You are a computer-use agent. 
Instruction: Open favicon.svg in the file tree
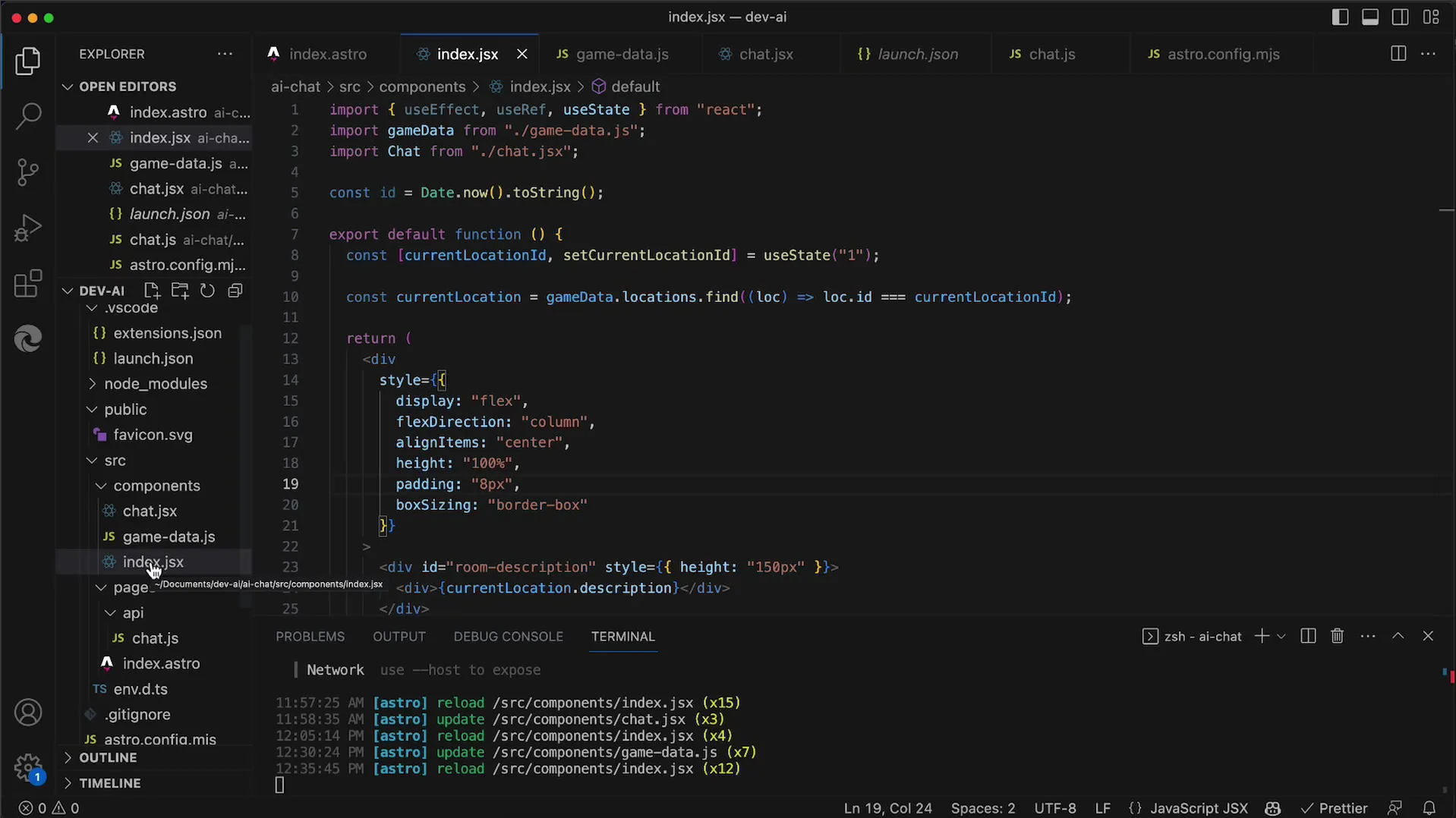click(153, 435)
